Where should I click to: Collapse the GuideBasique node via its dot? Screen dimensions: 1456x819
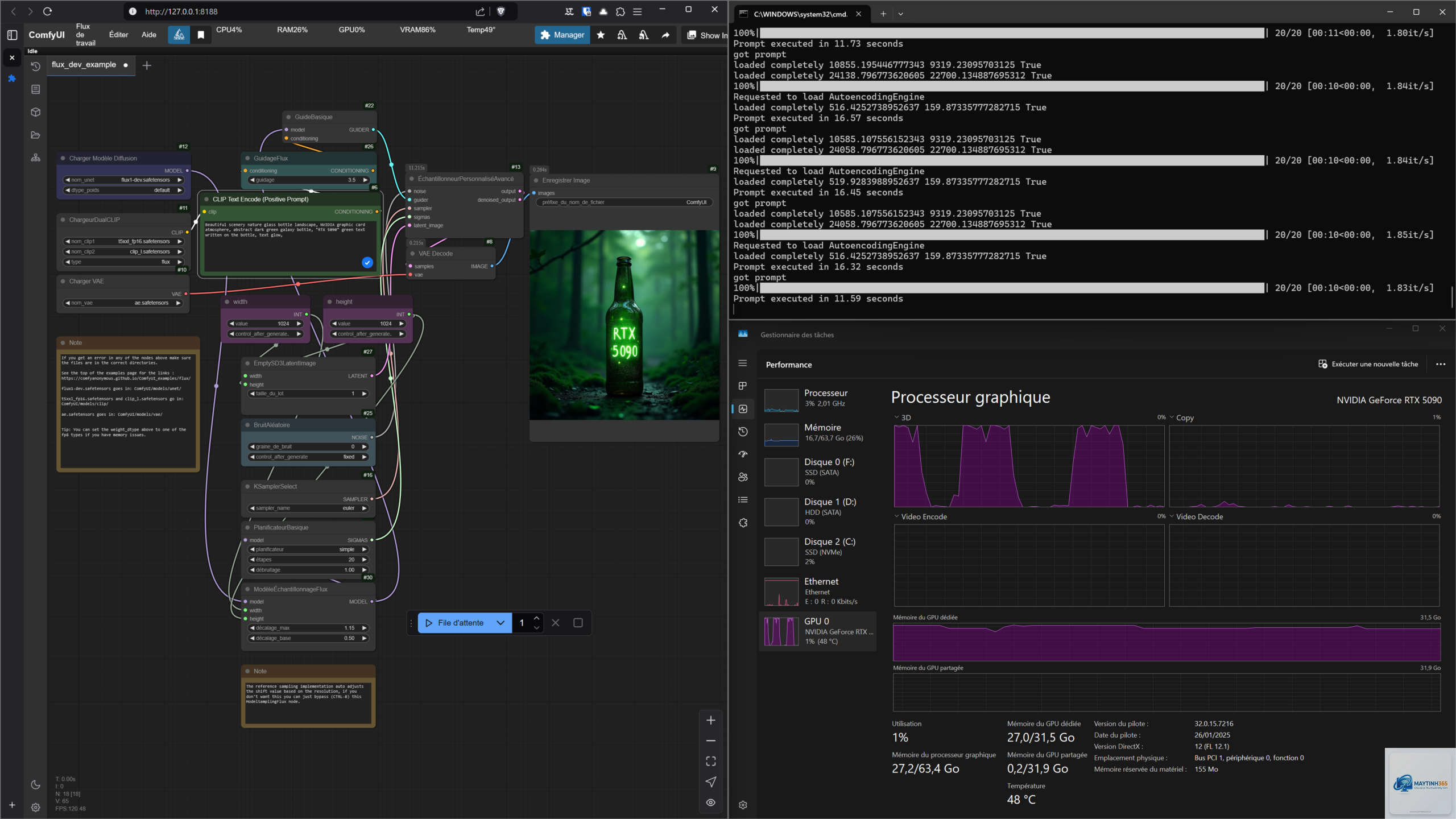pyautogui.click(x=289, y=117)
